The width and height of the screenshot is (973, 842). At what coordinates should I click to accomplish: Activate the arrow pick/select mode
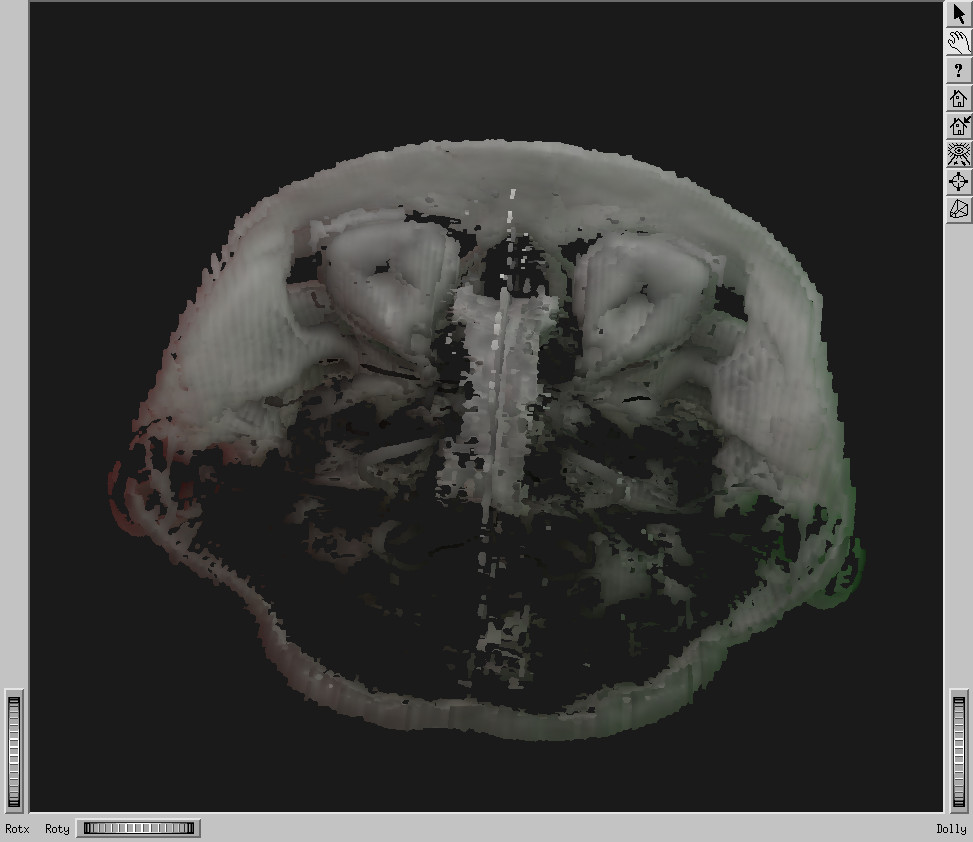coord(958,14)
